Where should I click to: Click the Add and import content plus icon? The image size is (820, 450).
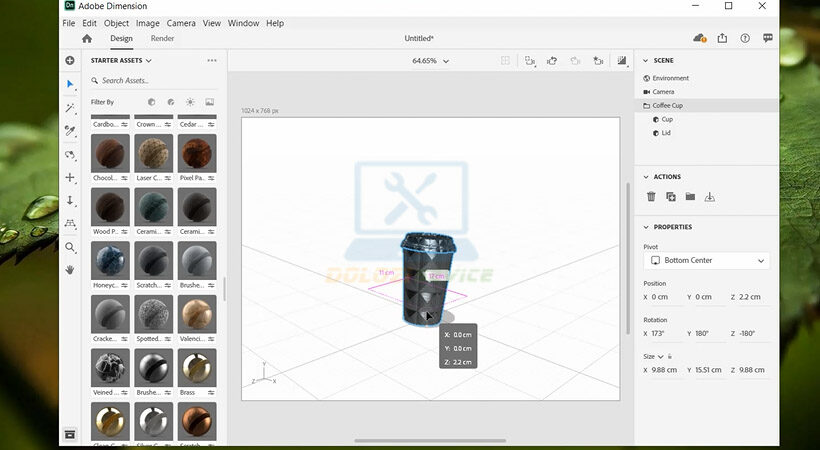(x=70, y=60)
